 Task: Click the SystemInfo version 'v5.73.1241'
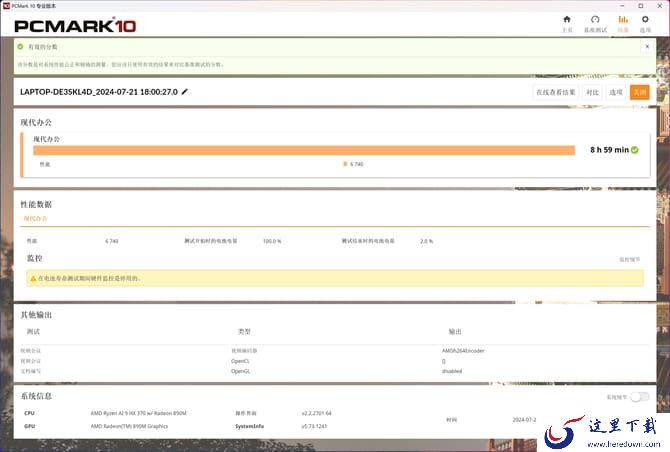[x=314, y=426]
